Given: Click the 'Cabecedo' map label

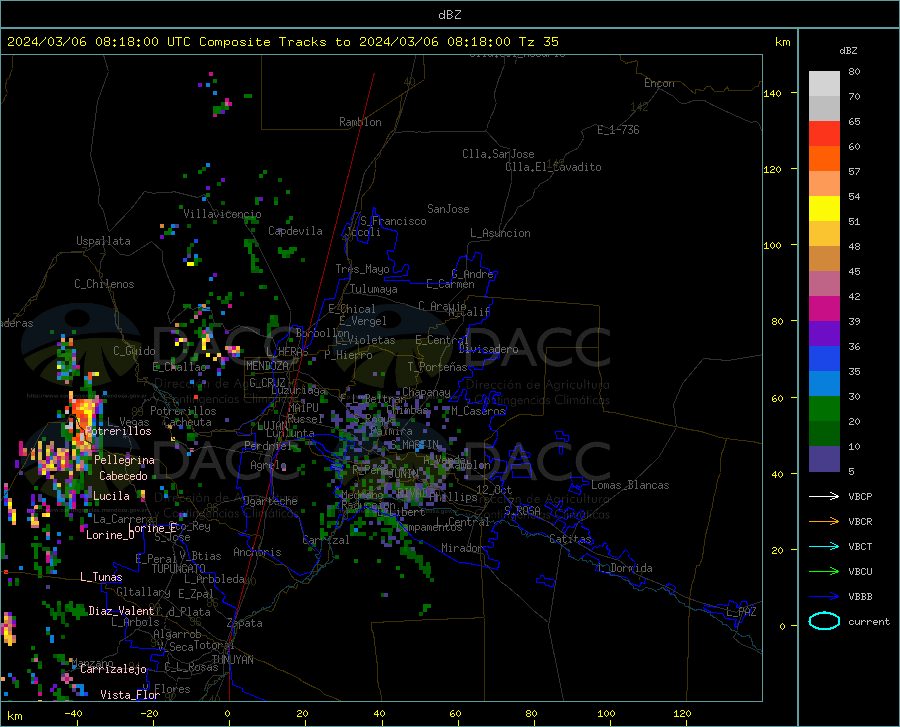Looking at the screenshot, I should point(123,476).
